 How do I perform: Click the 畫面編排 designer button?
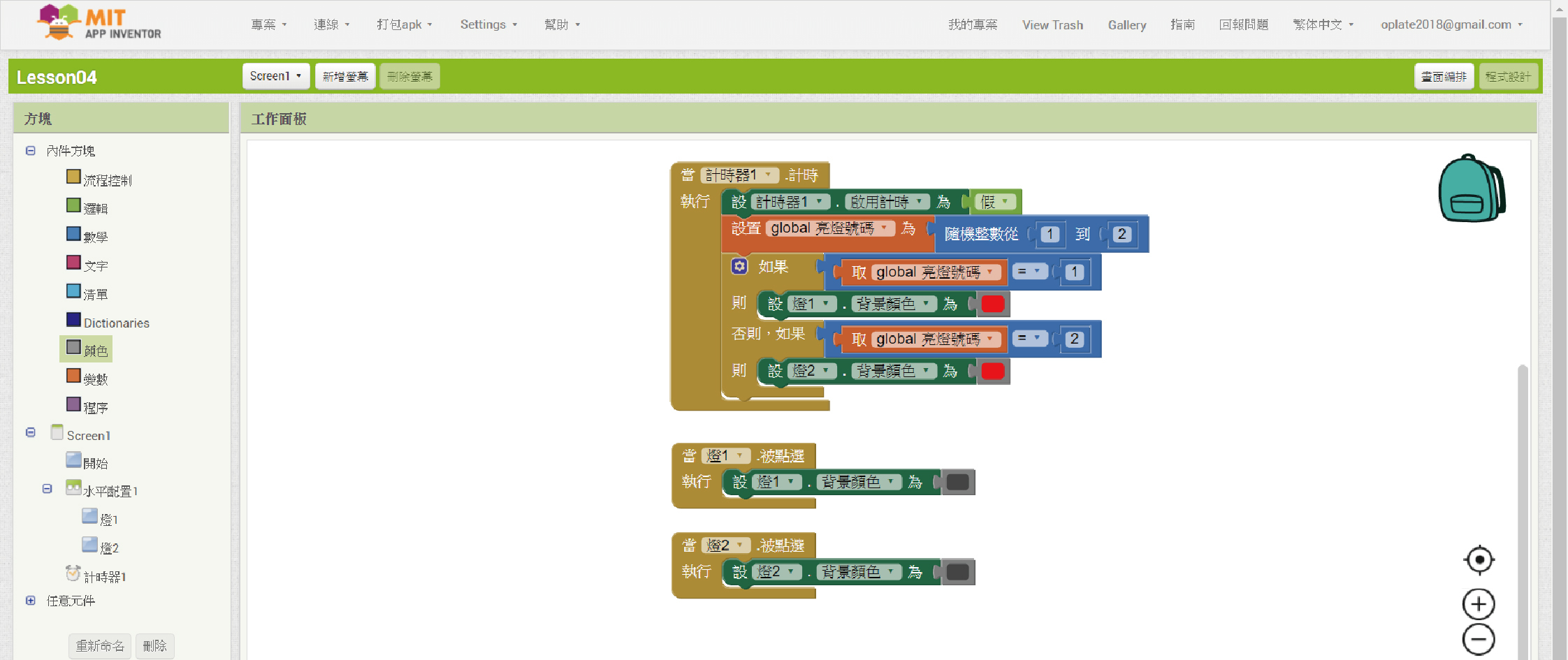click(x=1444, y=76)
